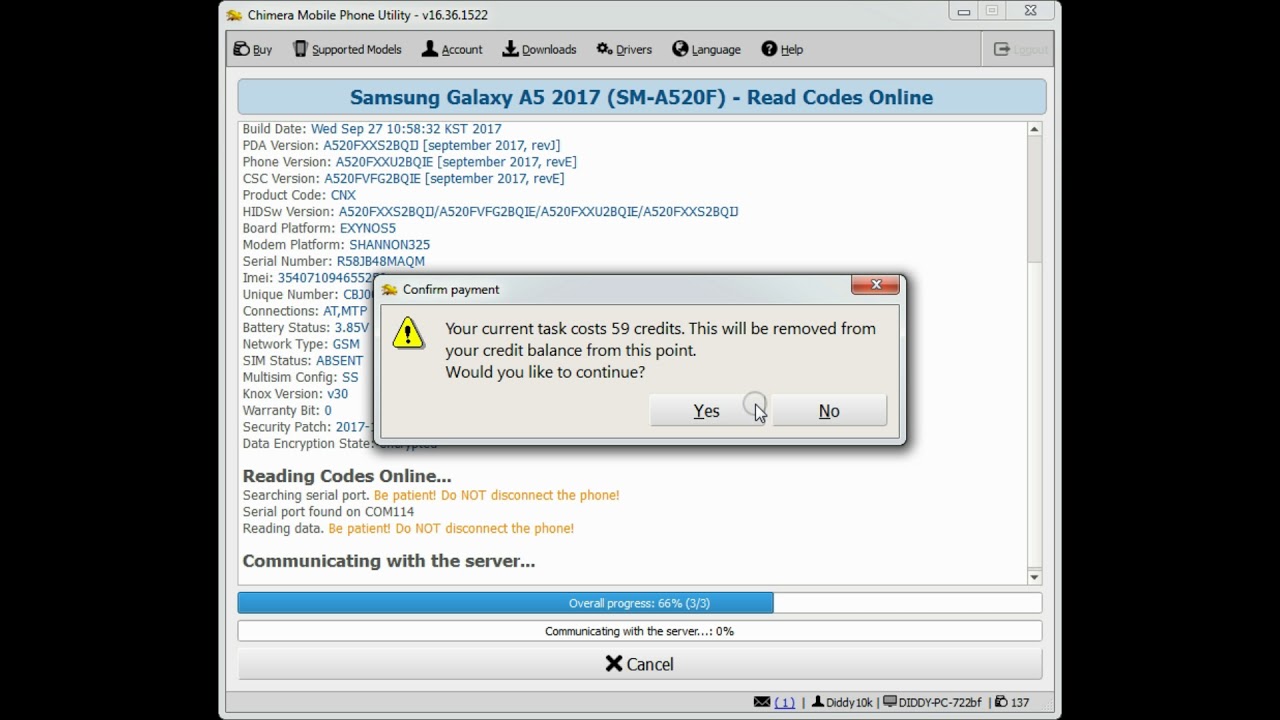Screen dimensions: 1280x720
Task: Click Multisim Config SS text
Action: point(300,377)
